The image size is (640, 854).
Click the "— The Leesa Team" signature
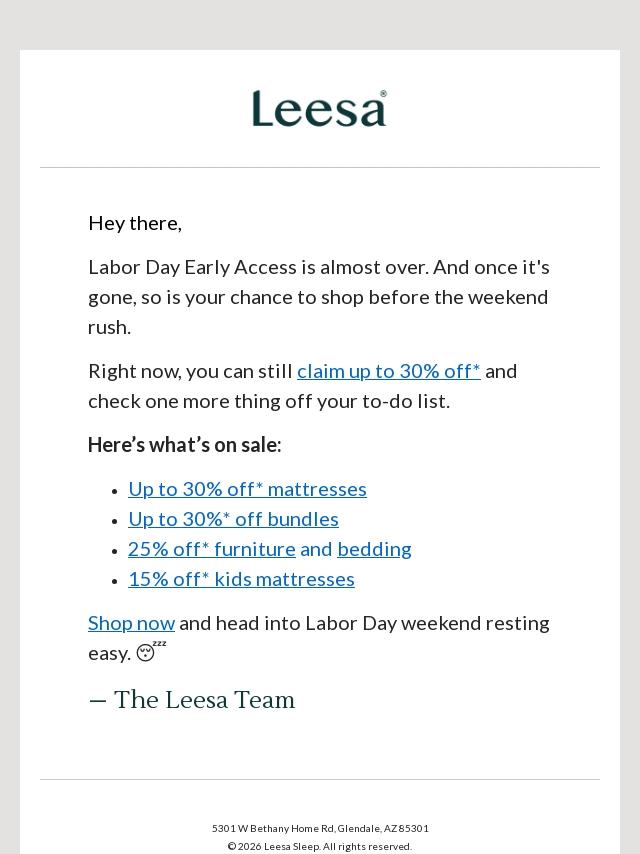[x=192, y=700]
